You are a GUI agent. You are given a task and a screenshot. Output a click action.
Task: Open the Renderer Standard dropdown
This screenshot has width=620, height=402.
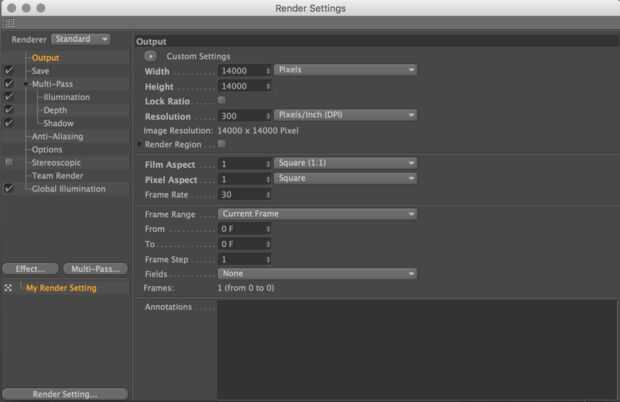[x=81, y=39]
